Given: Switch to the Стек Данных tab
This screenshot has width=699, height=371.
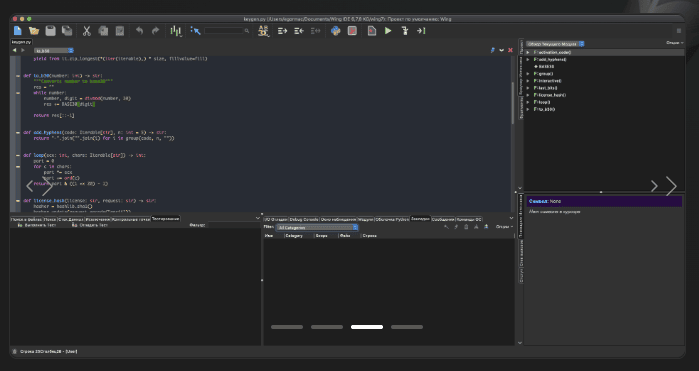Looking at the screenshot, I should coord(71,219).
